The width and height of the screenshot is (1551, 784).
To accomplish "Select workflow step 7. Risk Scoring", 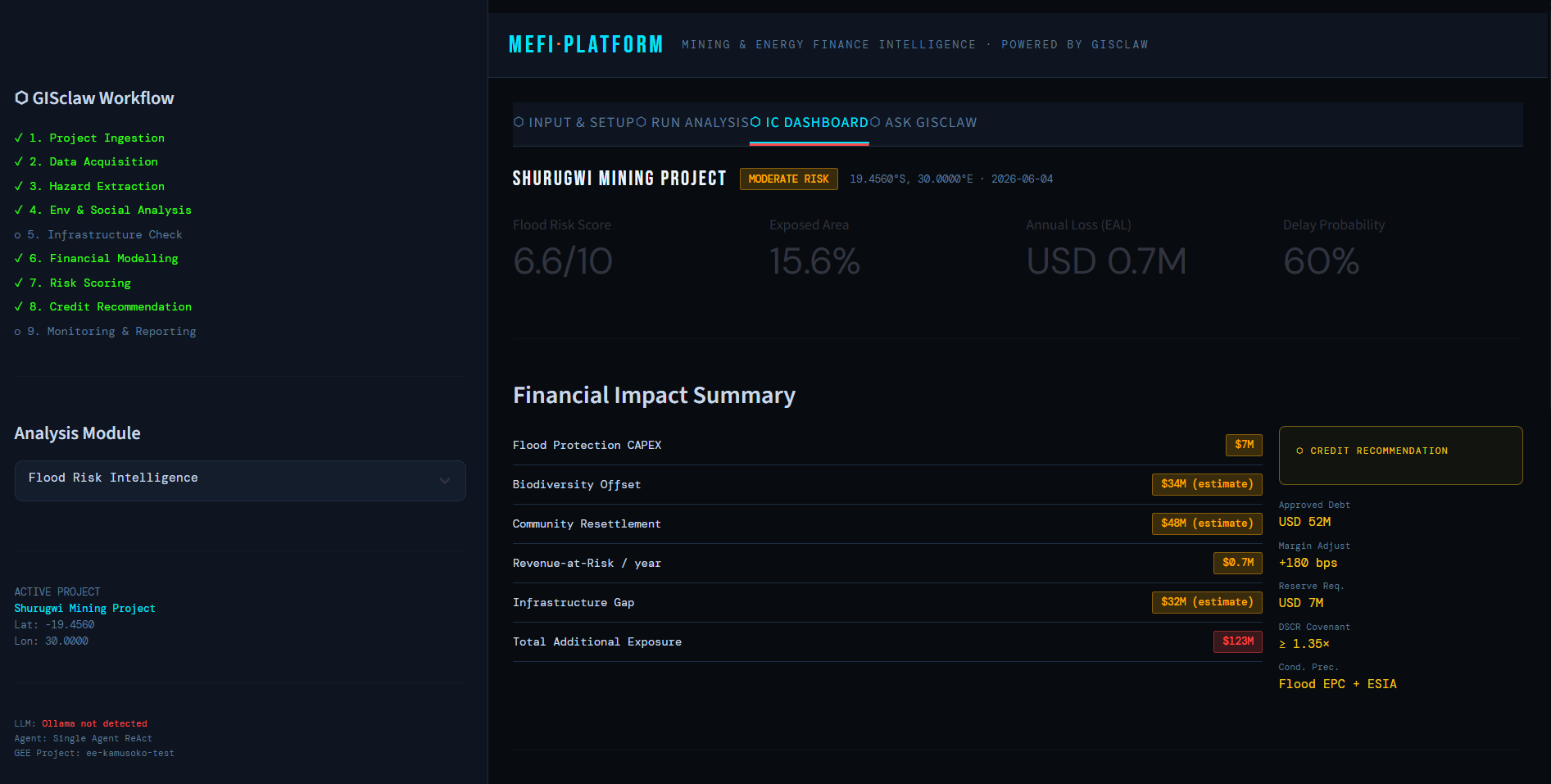I will click(x=72, y=283).
